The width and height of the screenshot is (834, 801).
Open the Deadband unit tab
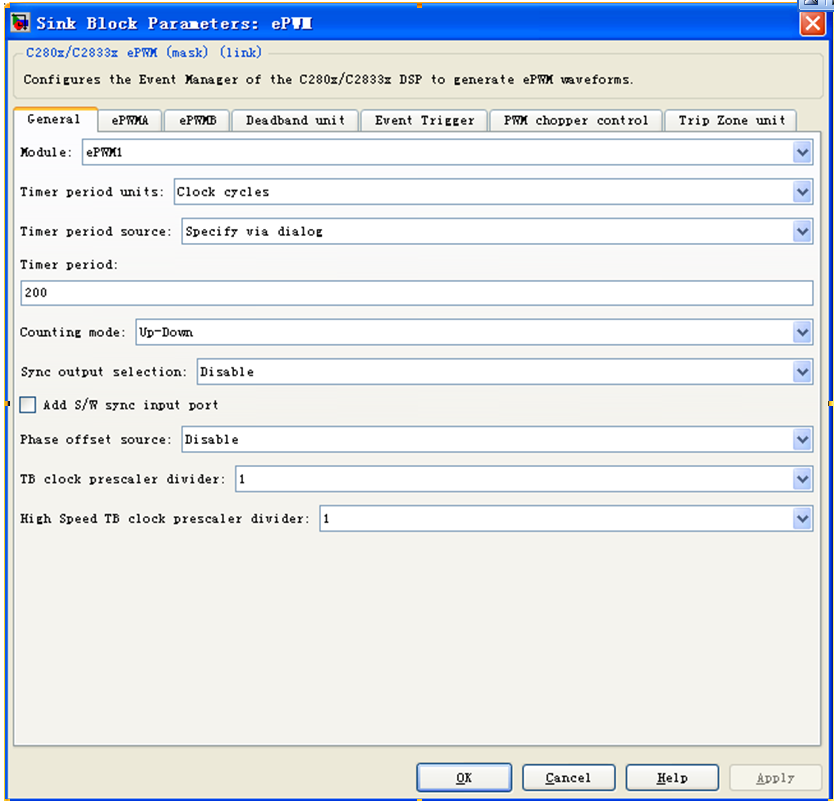[295, 121]
